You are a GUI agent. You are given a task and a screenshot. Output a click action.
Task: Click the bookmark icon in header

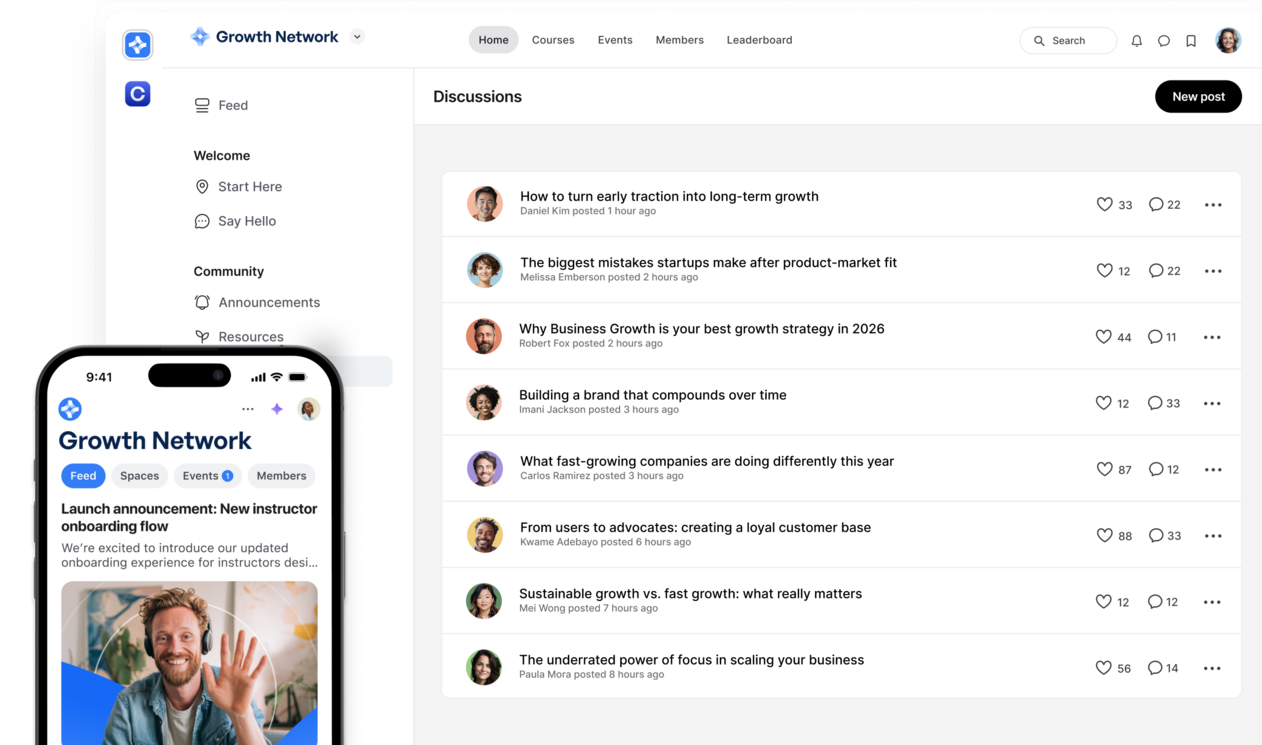pyautogui.click(x=1191, y=41)
